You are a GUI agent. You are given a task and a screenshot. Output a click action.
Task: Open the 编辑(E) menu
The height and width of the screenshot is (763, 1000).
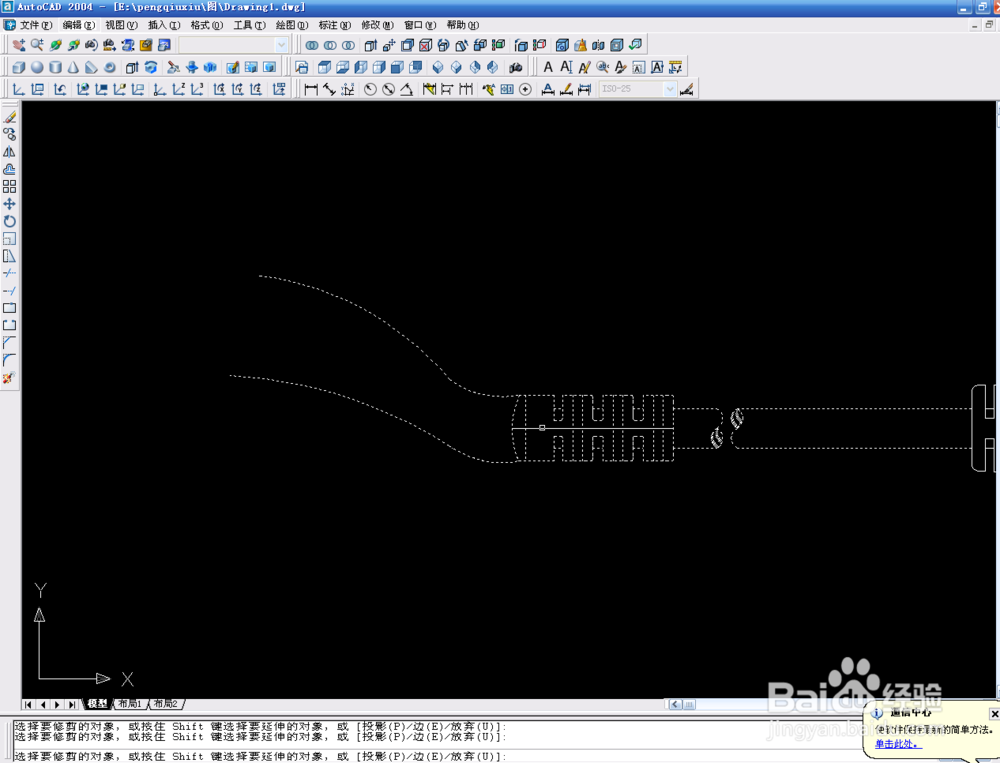[78, 25]
